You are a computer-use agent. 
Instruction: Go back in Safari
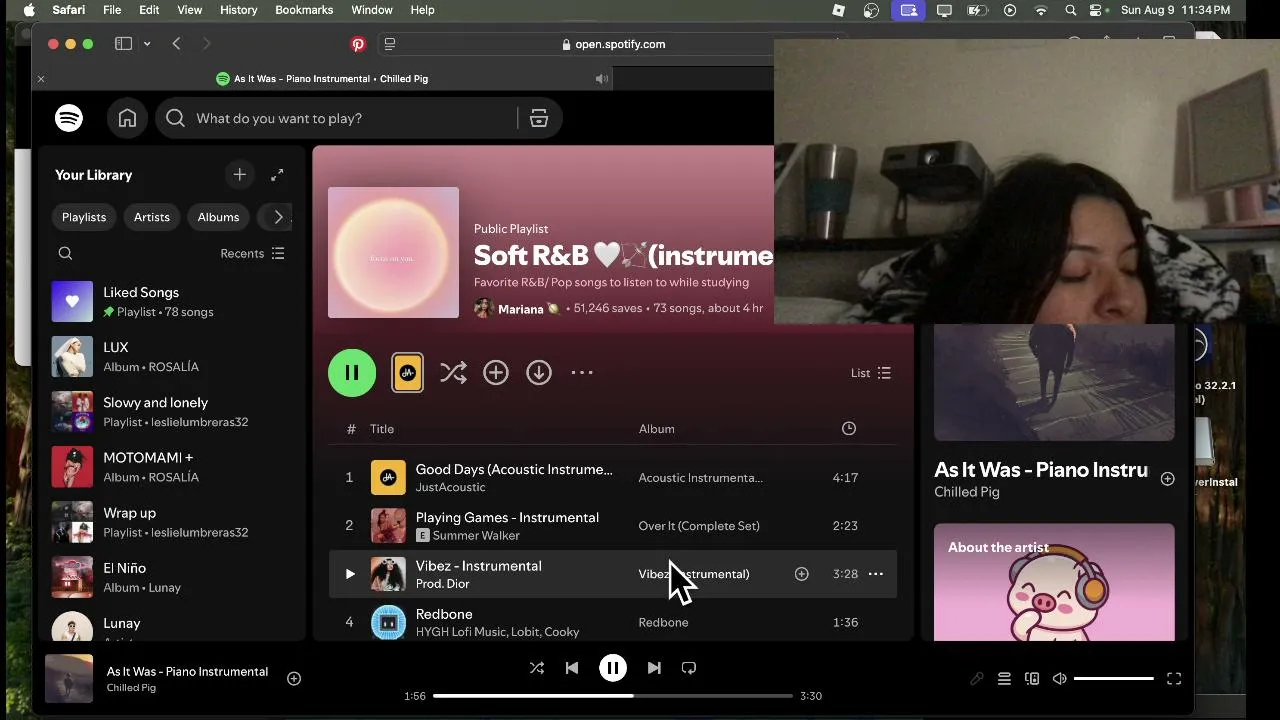point(176,44)
